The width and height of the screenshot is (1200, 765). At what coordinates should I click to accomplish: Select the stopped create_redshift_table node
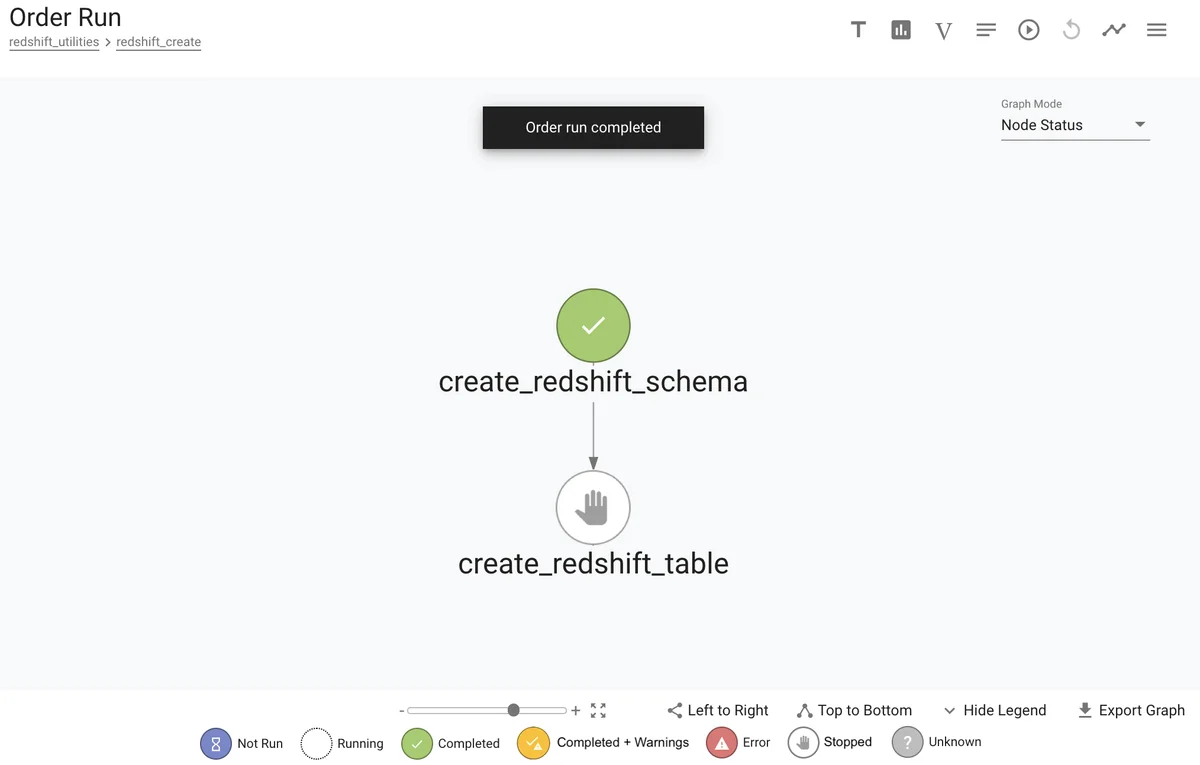(x=593, y=508)
